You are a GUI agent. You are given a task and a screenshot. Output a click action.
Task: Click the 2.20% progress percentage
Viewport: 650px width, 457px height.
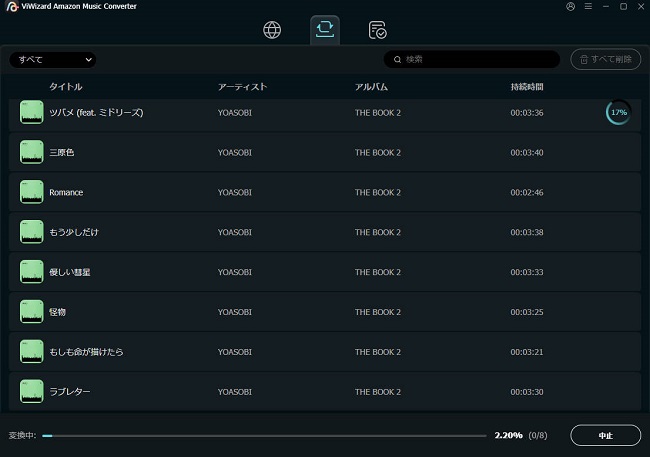click(508, 435)
